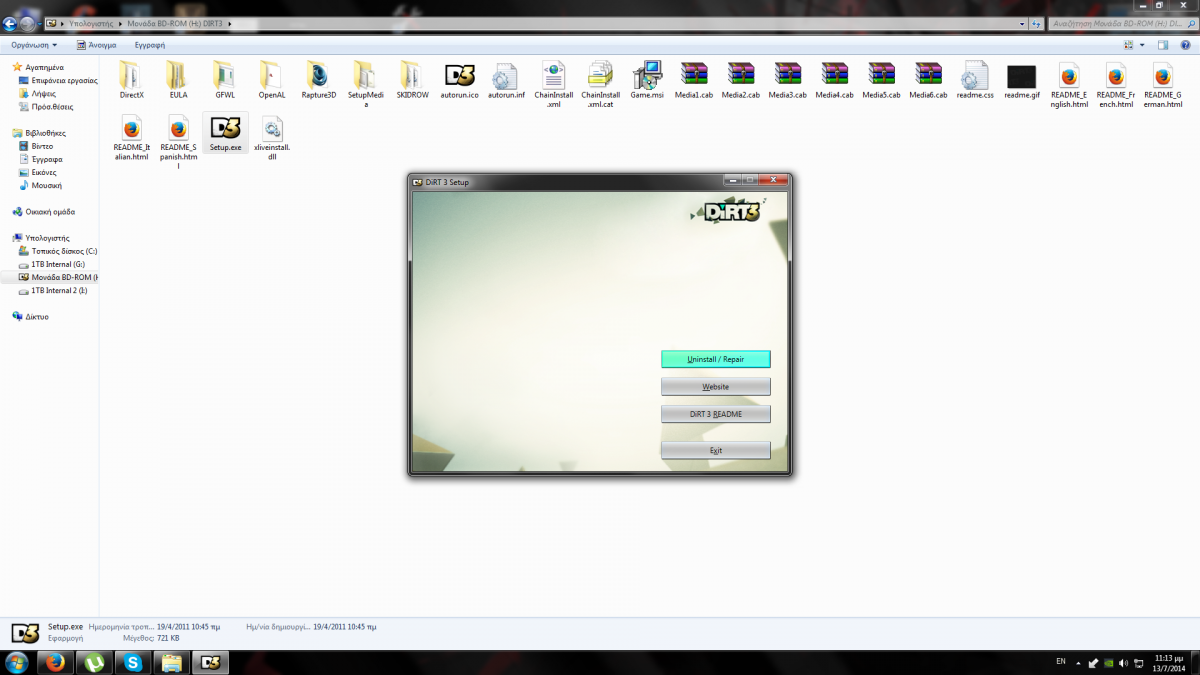
Task: Open the recent locations dropdown arrow
Action: pyautogui.click(x=40, y=22)
